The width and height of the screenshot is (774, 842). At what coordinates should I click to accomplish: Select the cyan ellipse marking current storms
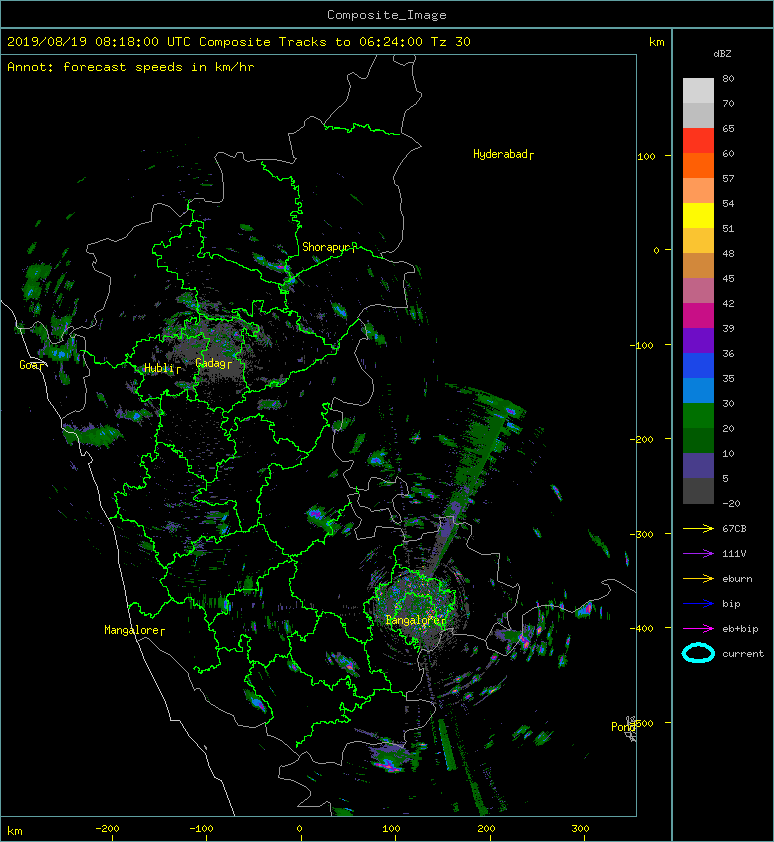point(698,653)
